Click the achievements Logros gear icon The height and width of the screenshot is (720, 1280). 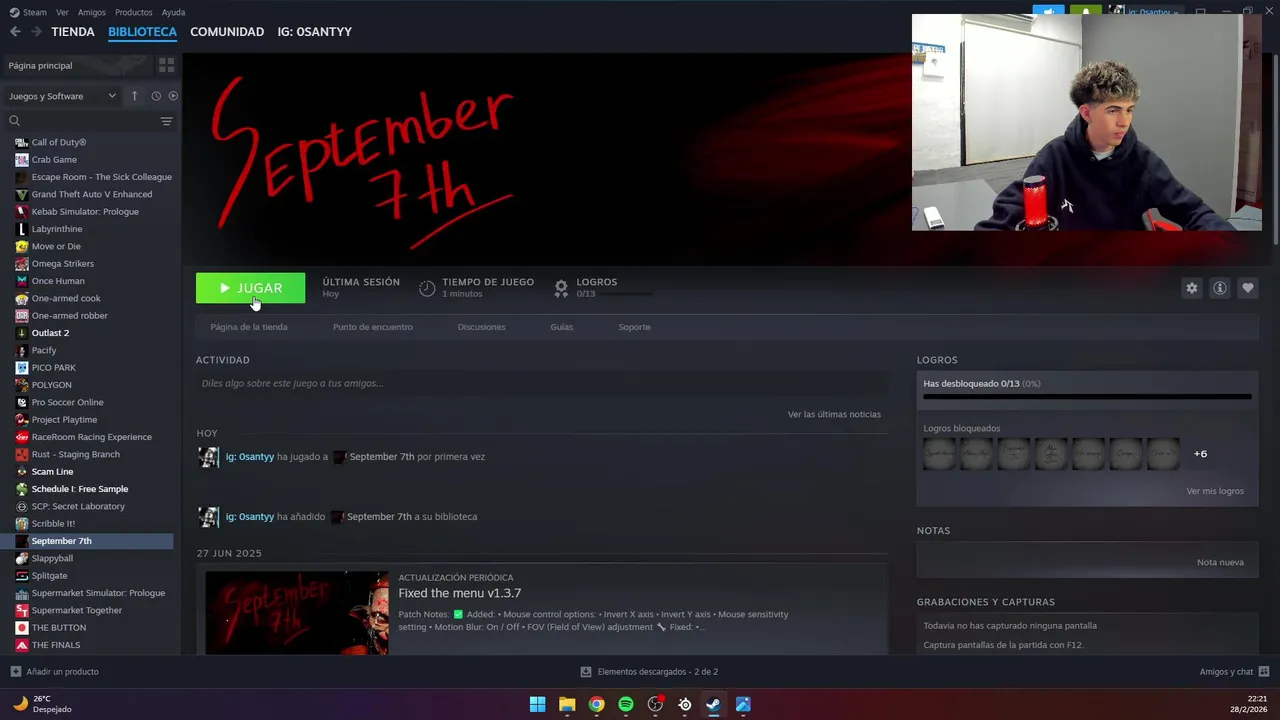(x=561, y=288)
